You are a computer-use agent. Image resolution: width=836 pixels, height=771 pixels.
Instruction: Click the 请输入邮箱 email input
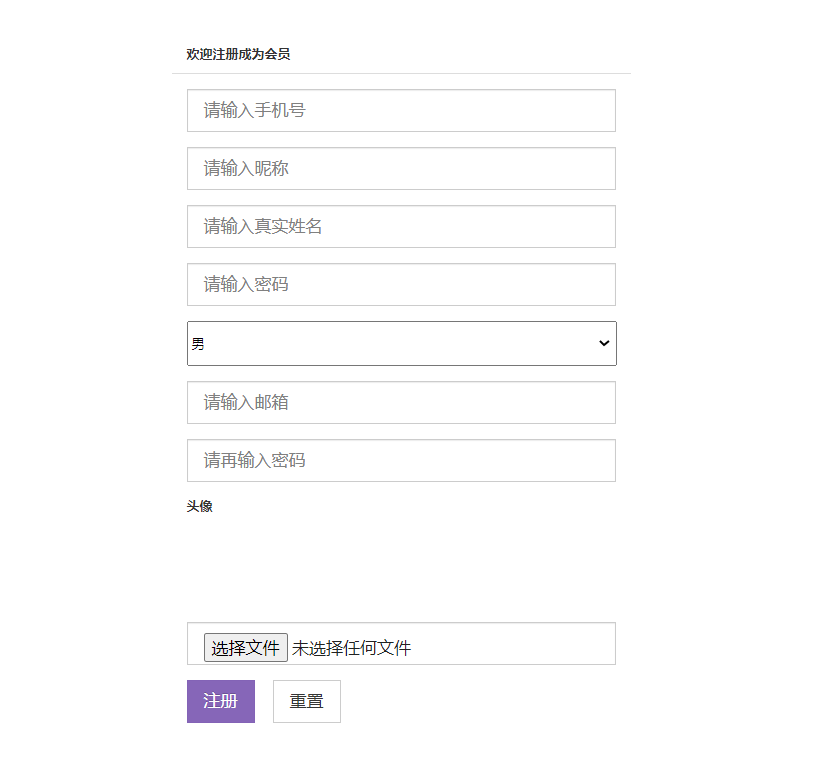[400, 402]
